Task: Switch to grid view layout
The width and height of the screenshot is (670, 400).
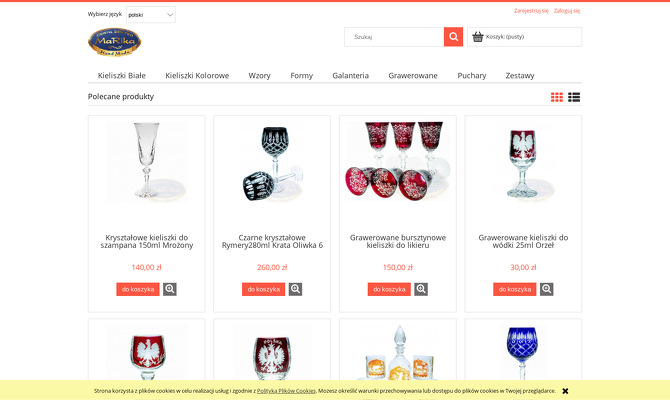Action: pos(557,97)
